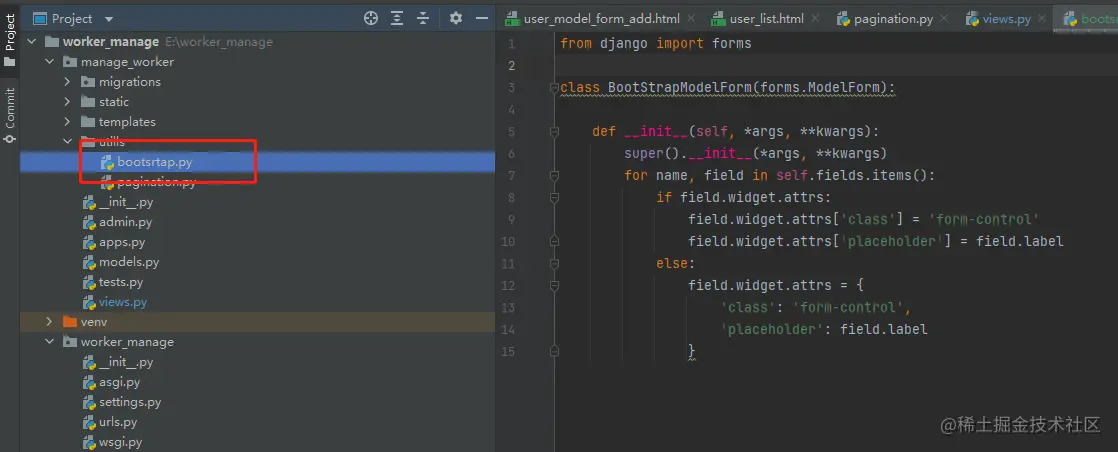Click the Select Opened File locate icon

coord(371,19)
